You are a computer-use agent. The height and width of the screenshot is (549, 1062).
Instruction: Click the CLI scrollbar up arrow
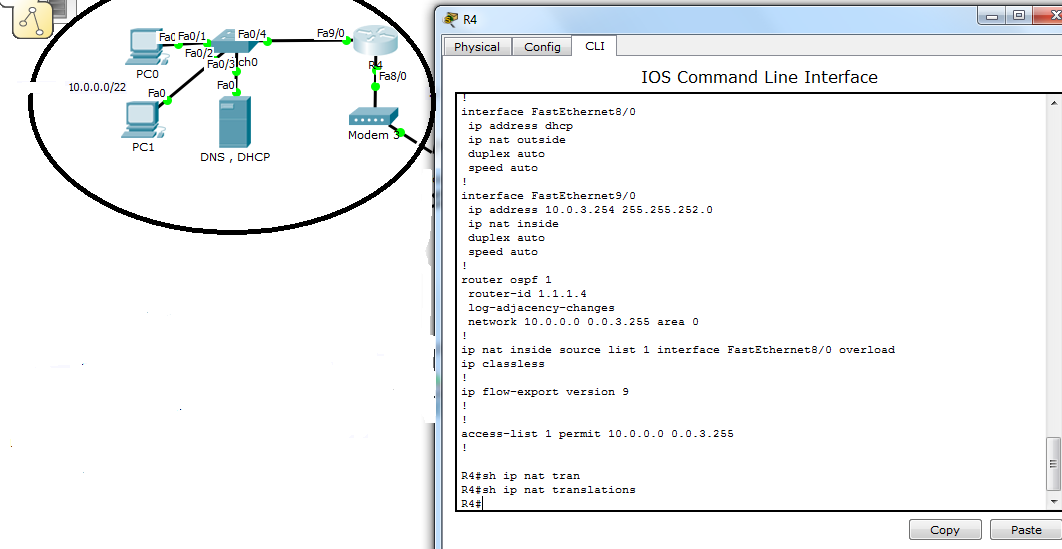[1053, 102]
